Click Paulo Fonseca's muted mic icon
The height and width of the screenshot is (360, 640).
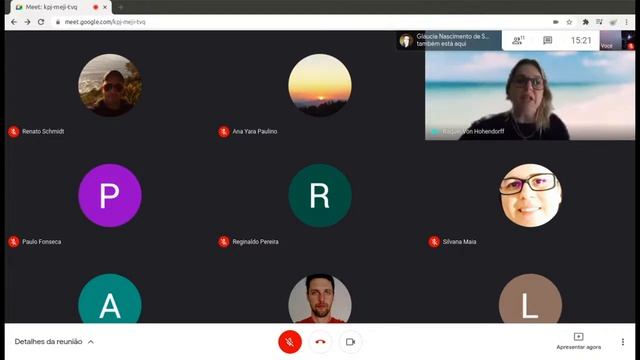13,242
